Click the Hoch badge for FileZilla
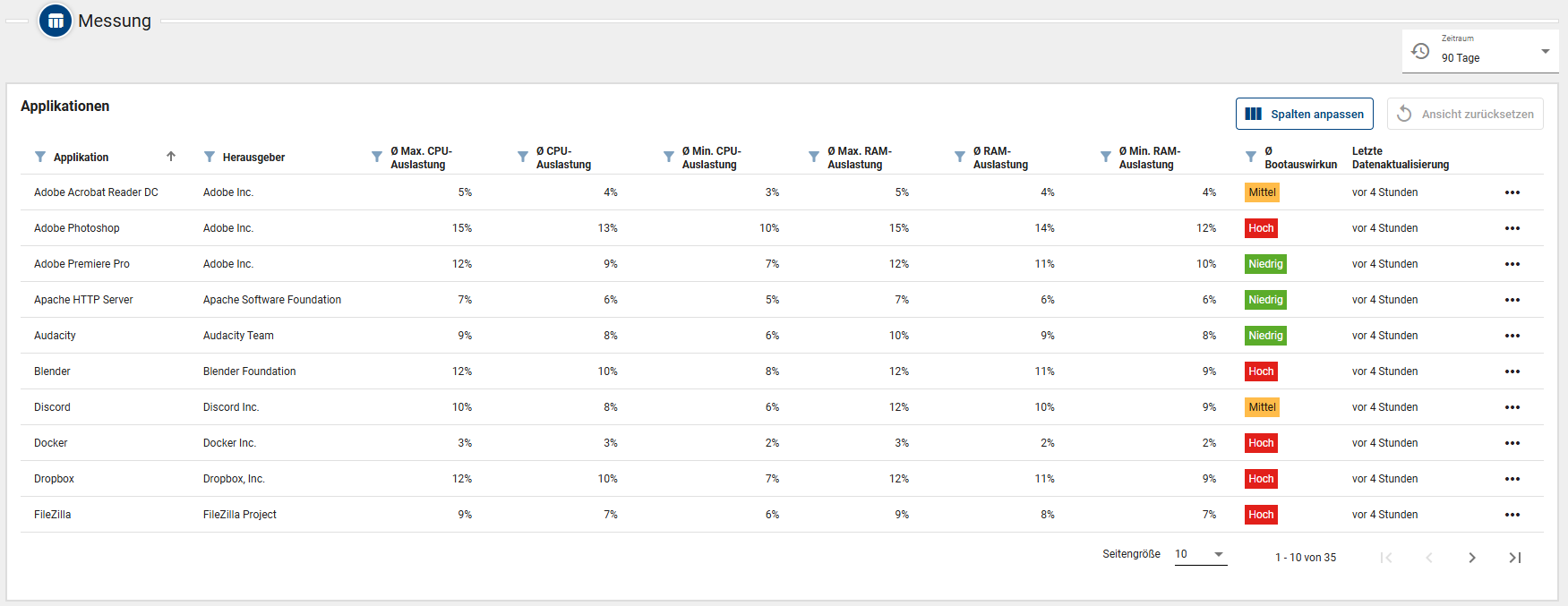 pos(1261,515)
